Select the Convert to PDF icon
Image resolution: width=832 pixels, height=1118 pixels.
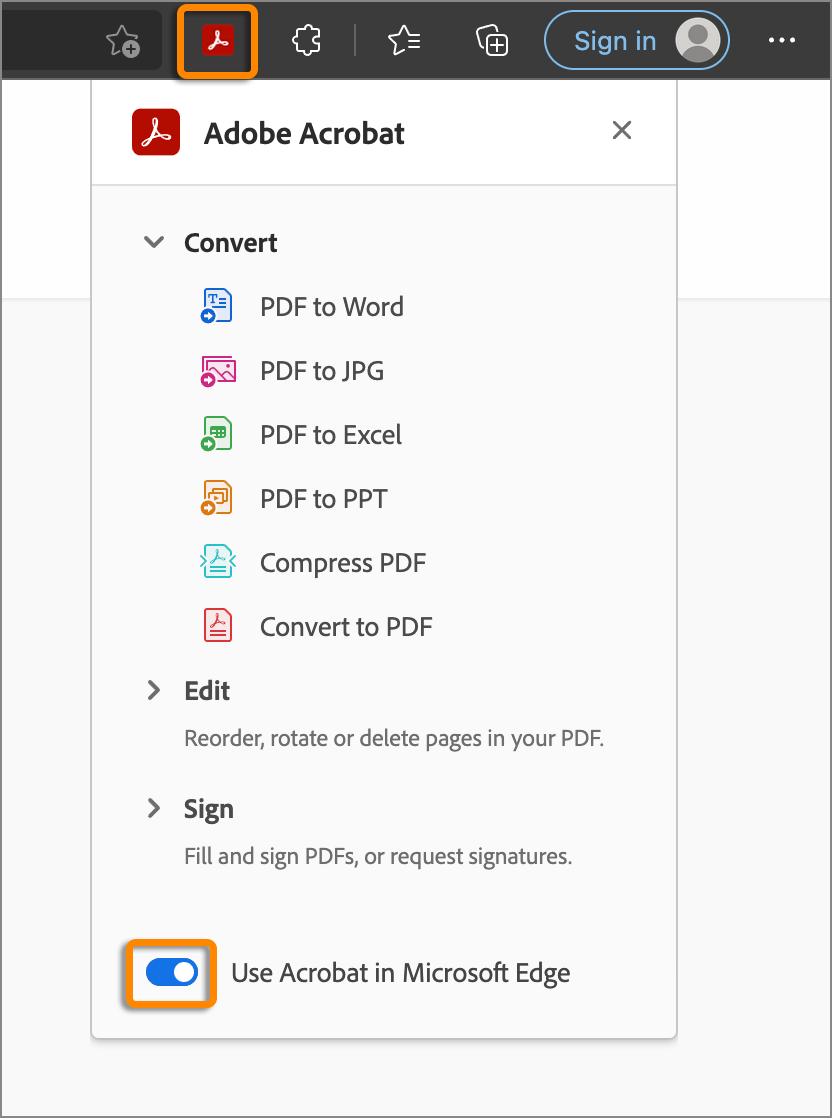point(217,626)
